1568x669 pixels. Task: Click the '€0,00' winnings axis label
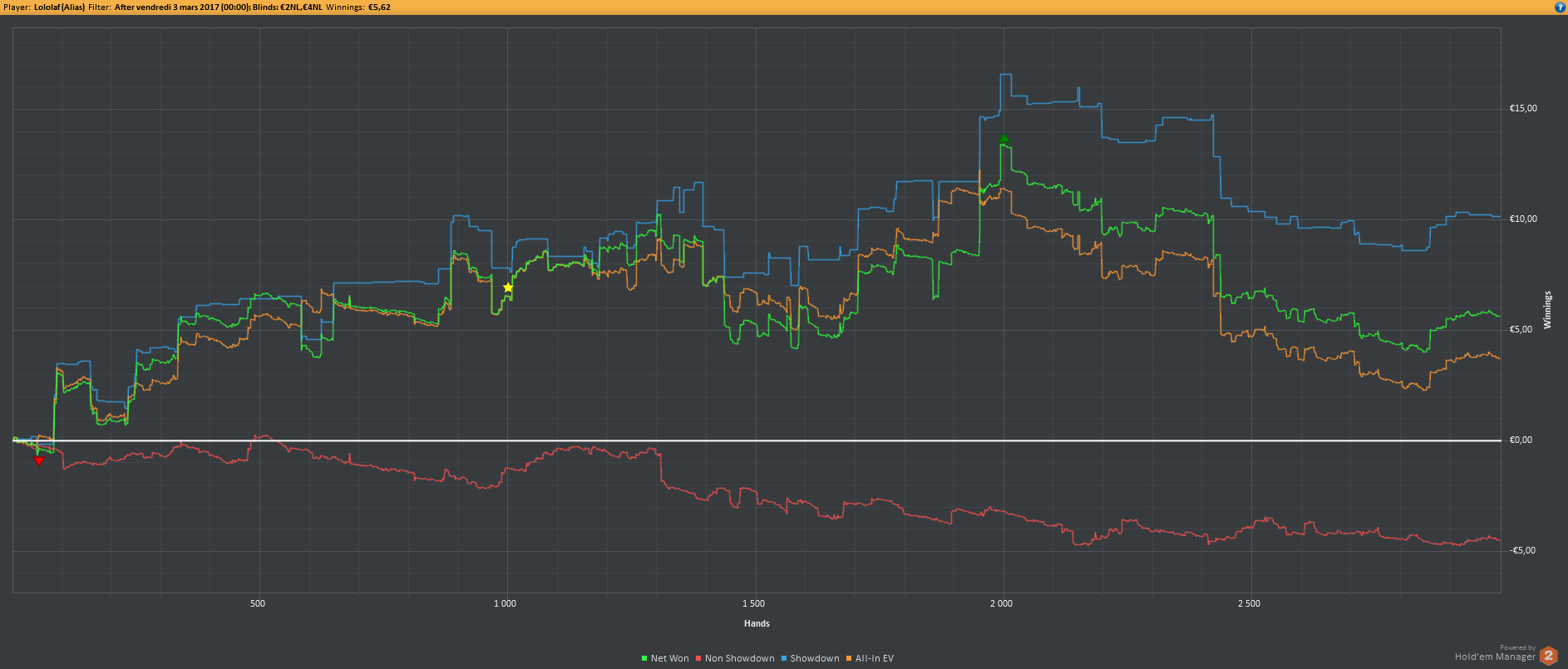coord(1521,440)
